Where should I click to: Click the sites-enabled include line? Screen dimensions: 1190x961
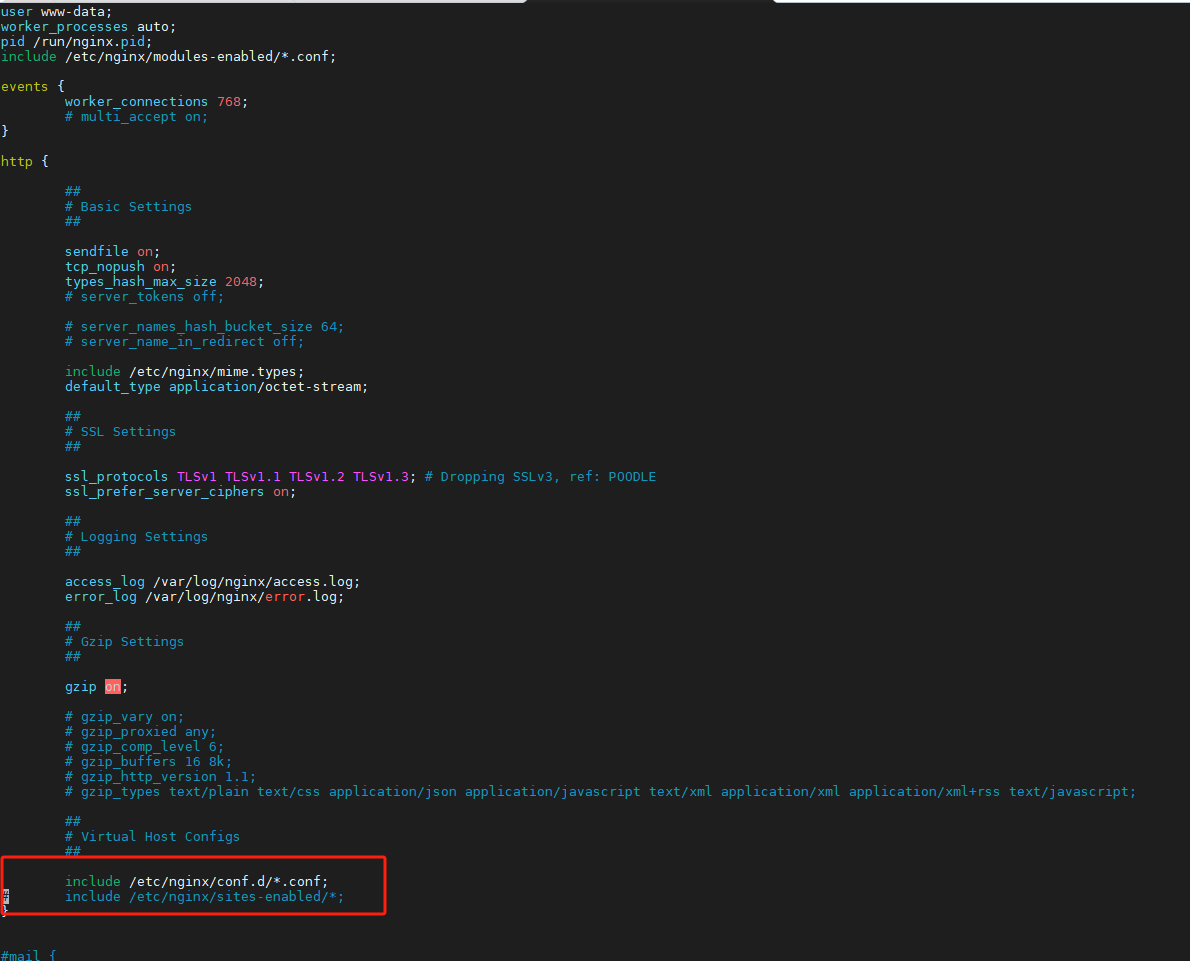(204, 896)
